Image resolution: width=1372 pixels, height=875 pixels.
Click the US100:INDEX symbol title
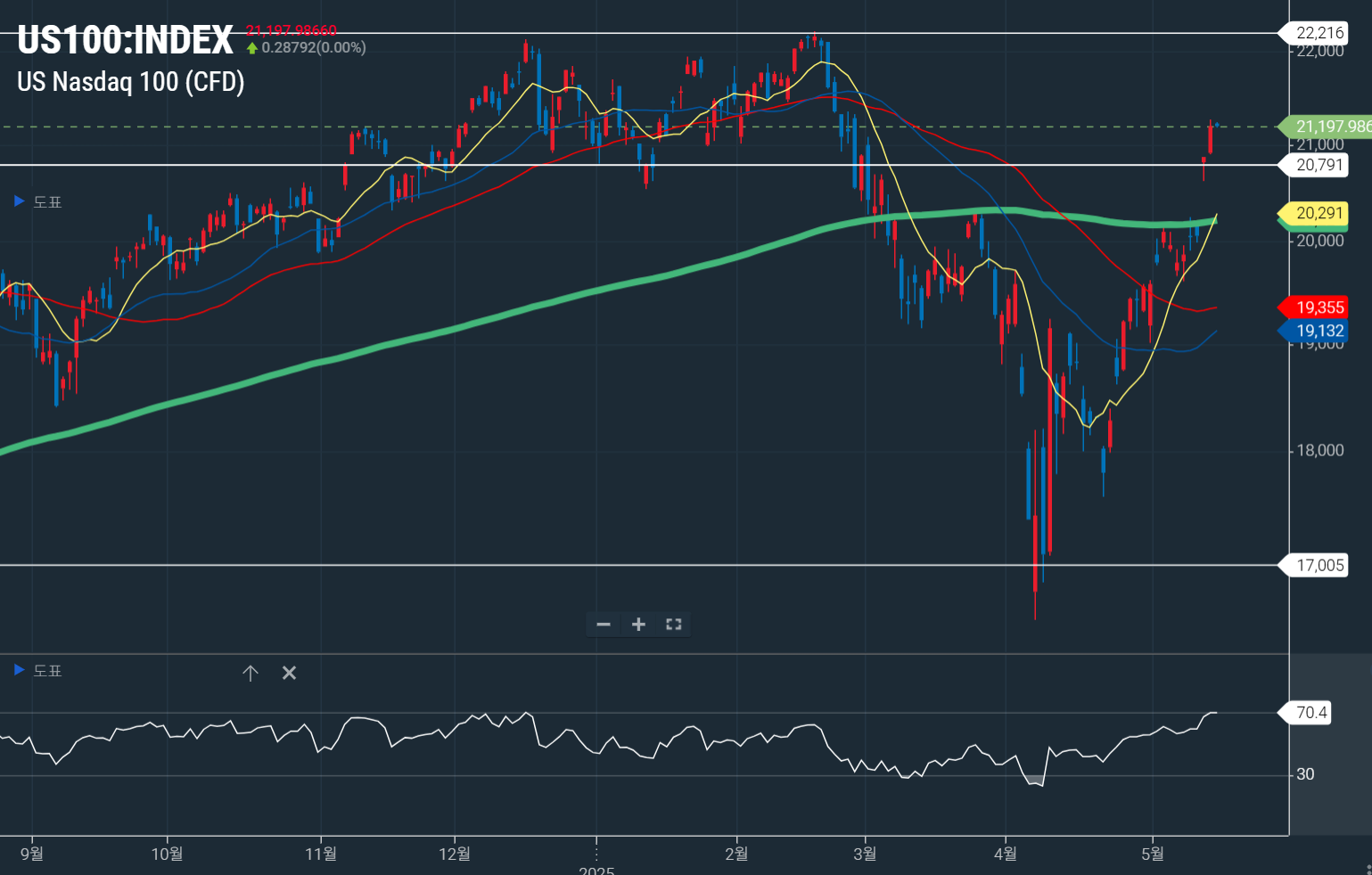point(125,40)
